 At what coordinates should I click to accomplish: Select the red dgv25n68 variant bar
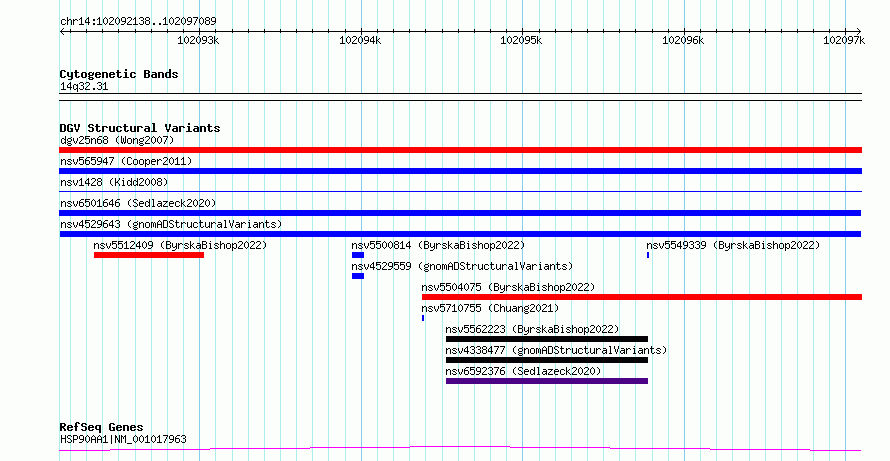tap(460, 150)
